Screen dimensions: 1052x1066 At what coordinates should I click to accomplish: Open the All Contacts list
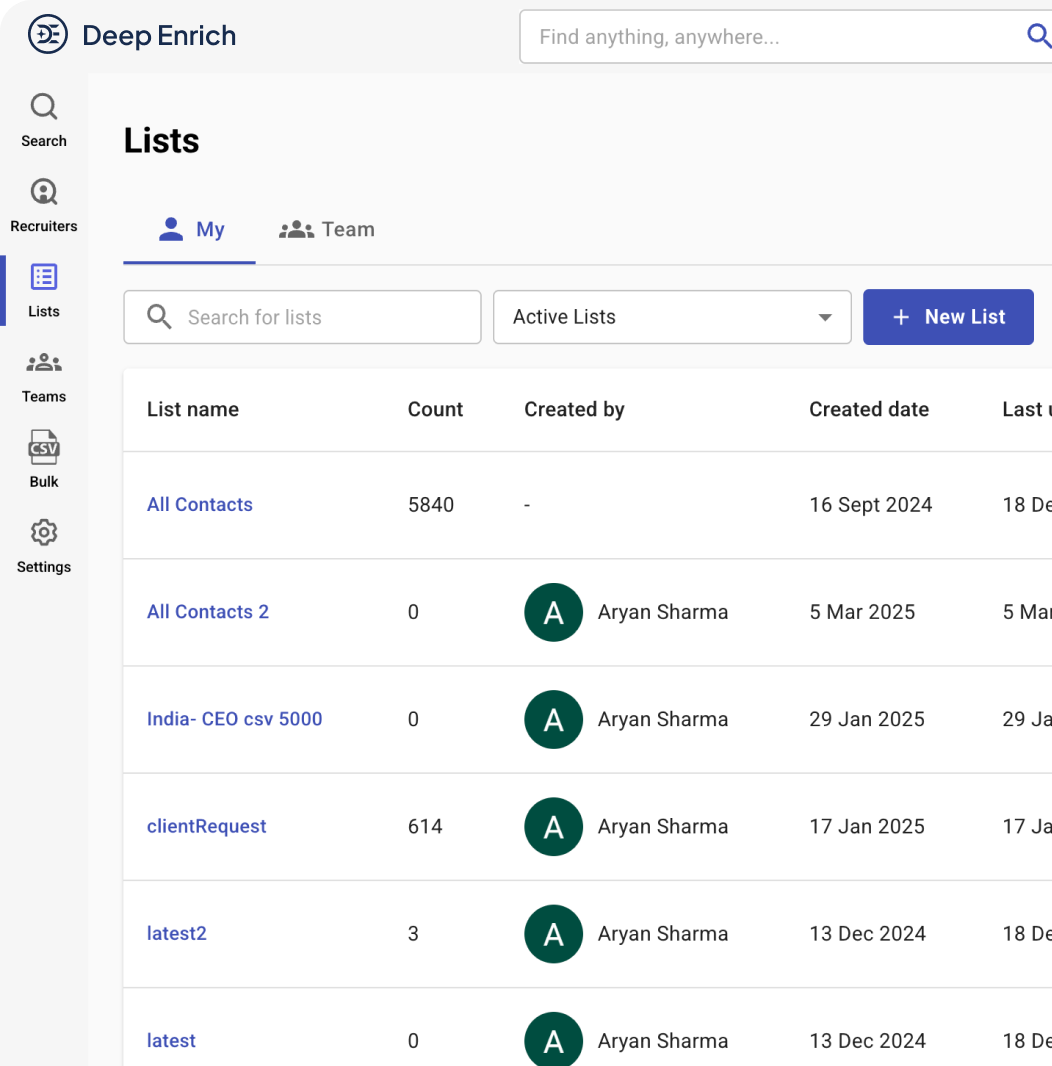(x=200, y=504)
